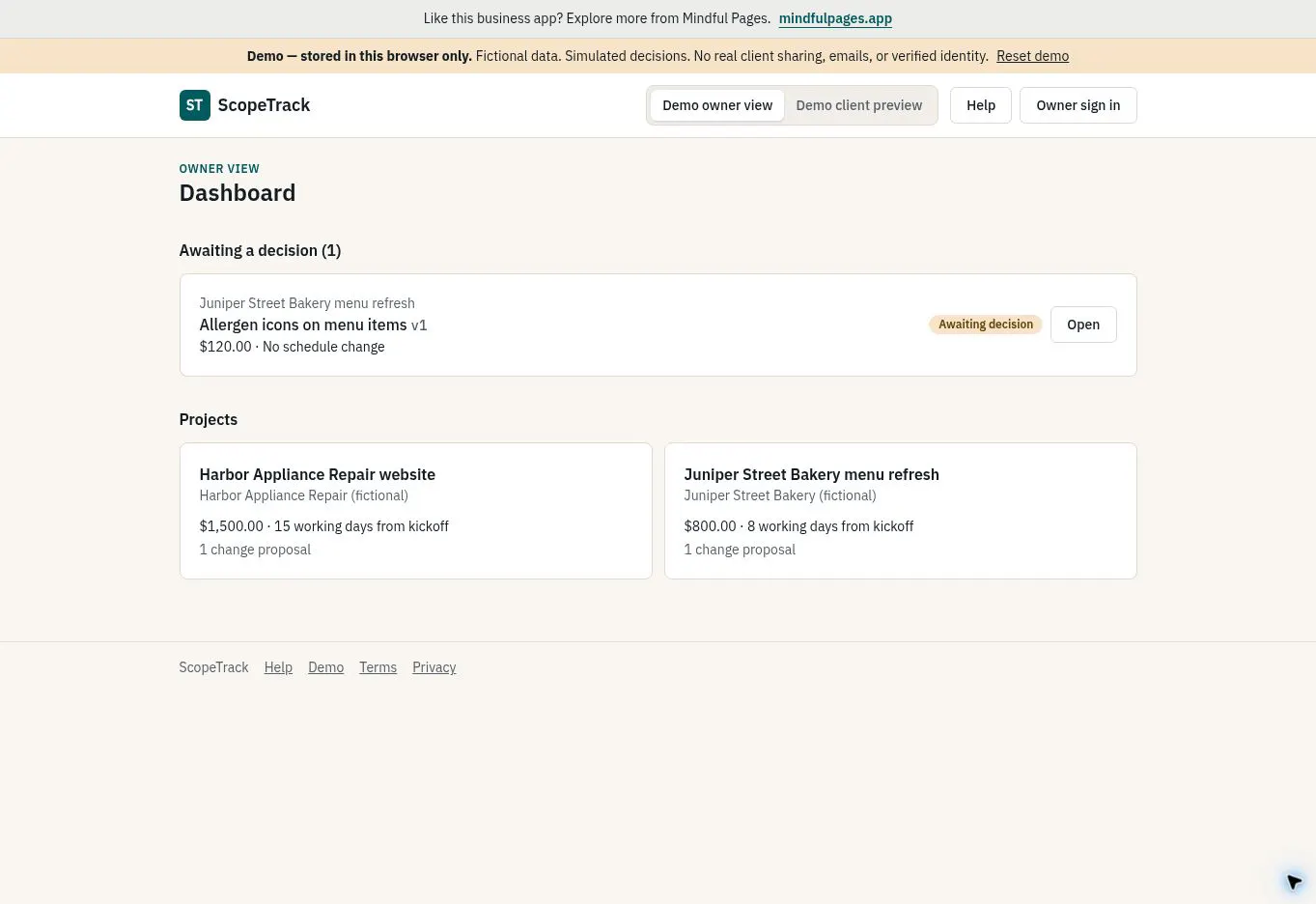Viewport: 1316px width, 904px height.
Task: Click the Projects section heading
Action: pos(208,419)
